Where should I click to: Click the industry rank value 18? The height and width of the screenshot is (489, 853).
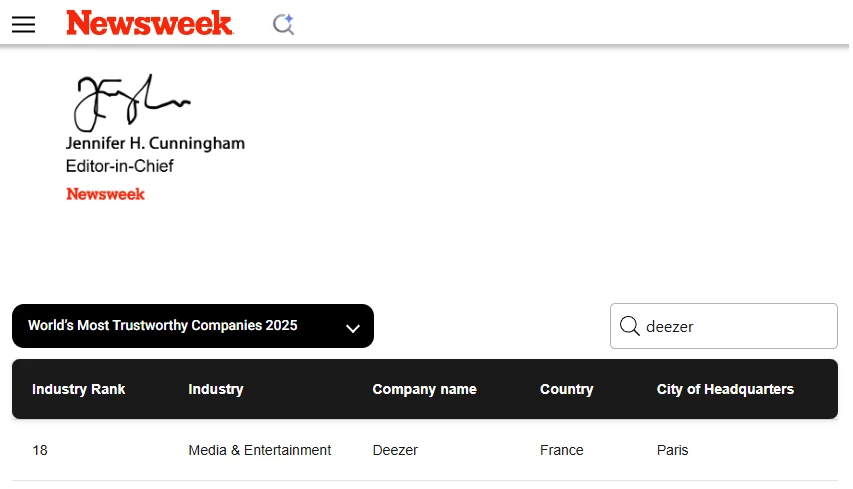click(x=40, y=450)
